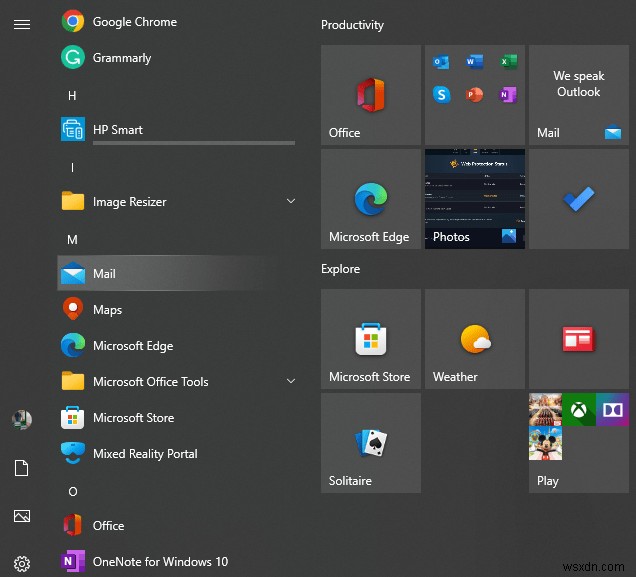Click the Productivity group heading
This screenshot has width=636, height=577.
click(352, 25)
